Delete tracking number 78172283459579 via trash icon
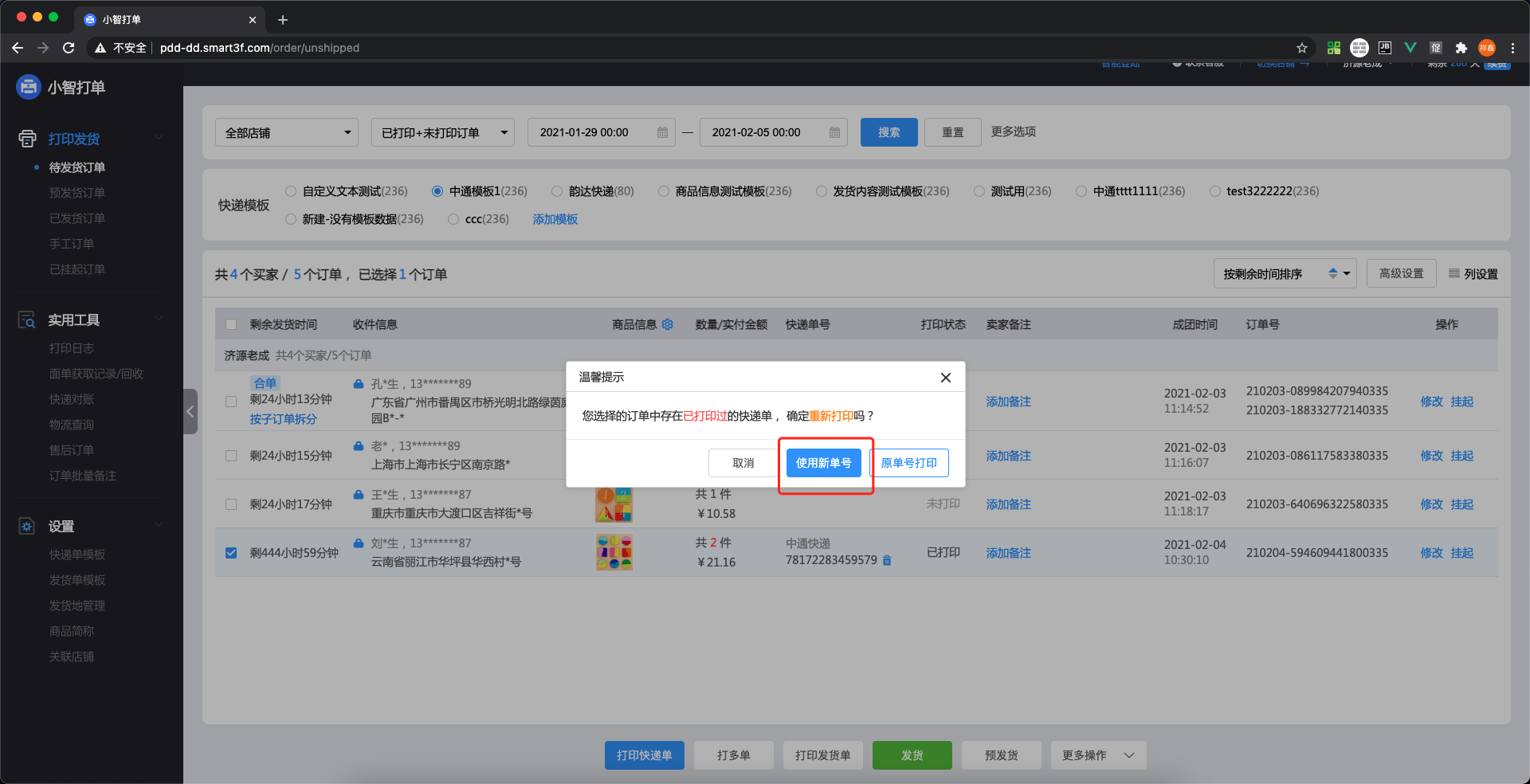 [887, 560]
